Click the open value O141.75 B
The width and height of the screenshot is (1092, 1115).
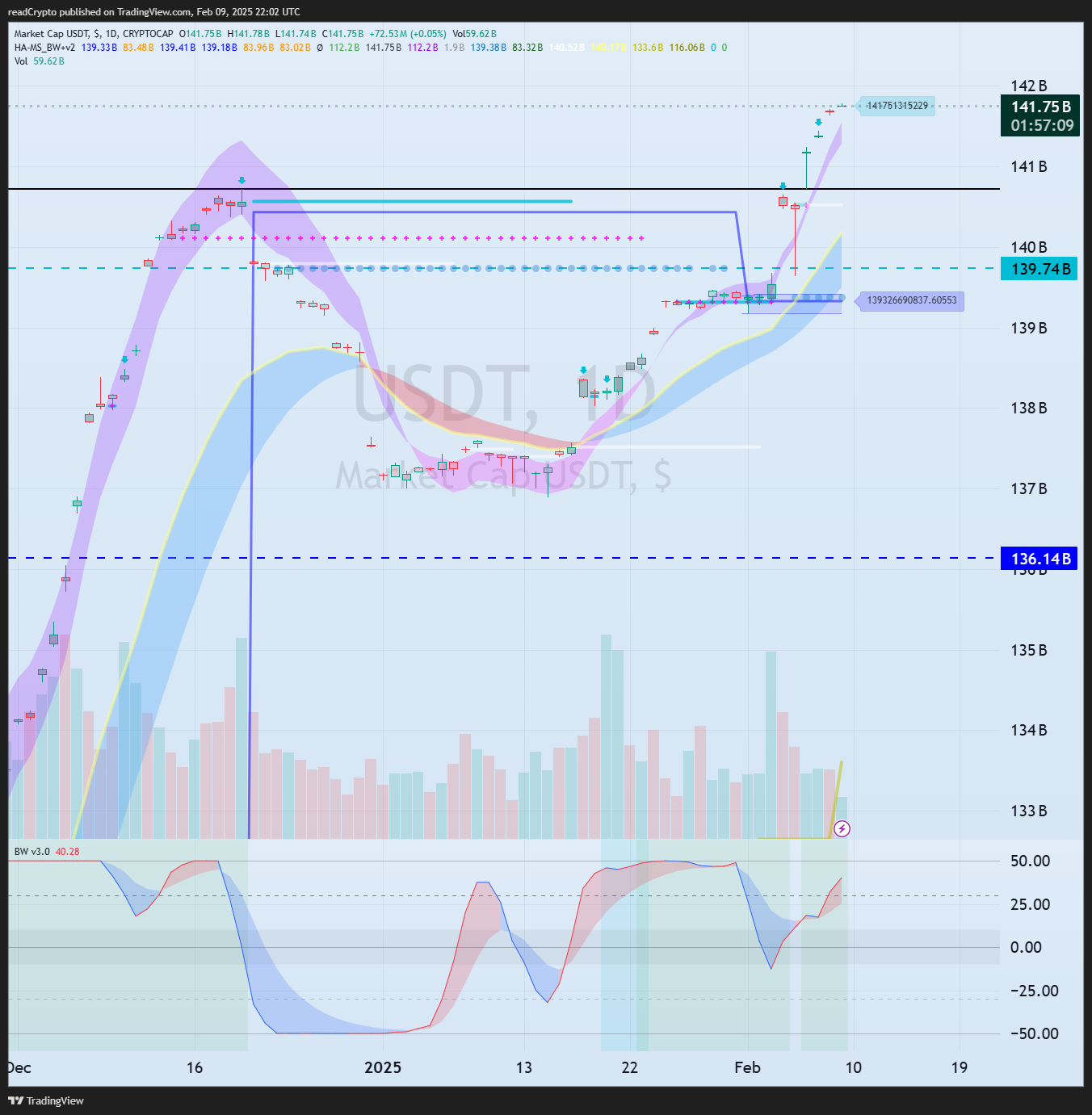click(x=200, y=34)
